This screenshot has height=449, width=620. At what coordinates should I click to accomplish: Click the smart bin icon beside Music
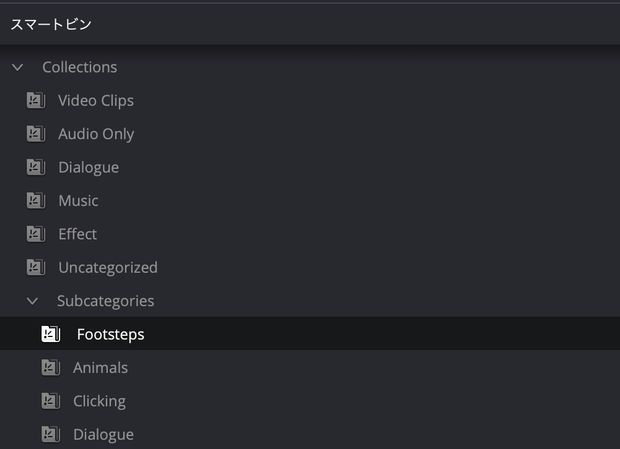(36, 200)
